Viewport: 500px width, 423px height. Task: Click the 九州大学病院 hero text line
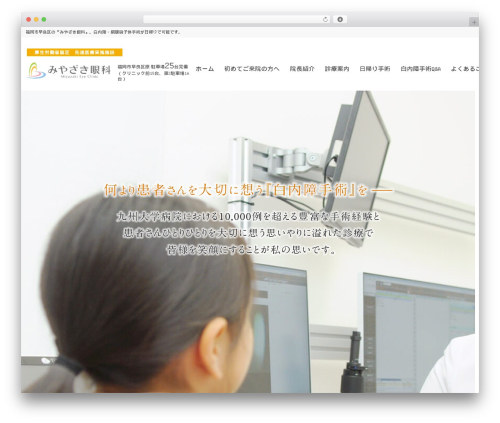[x=248, y=217]
